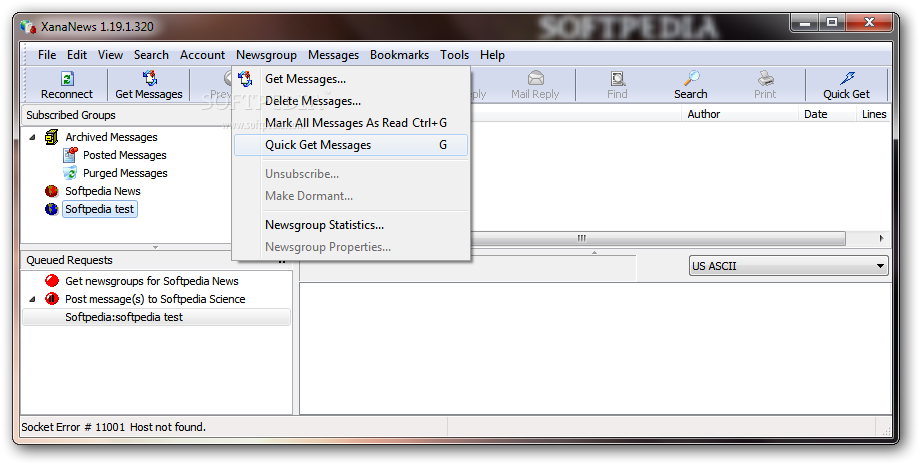The width and height of the screenshot is (920, 465).
Task: Open the Edit menu
Action: 77,55
